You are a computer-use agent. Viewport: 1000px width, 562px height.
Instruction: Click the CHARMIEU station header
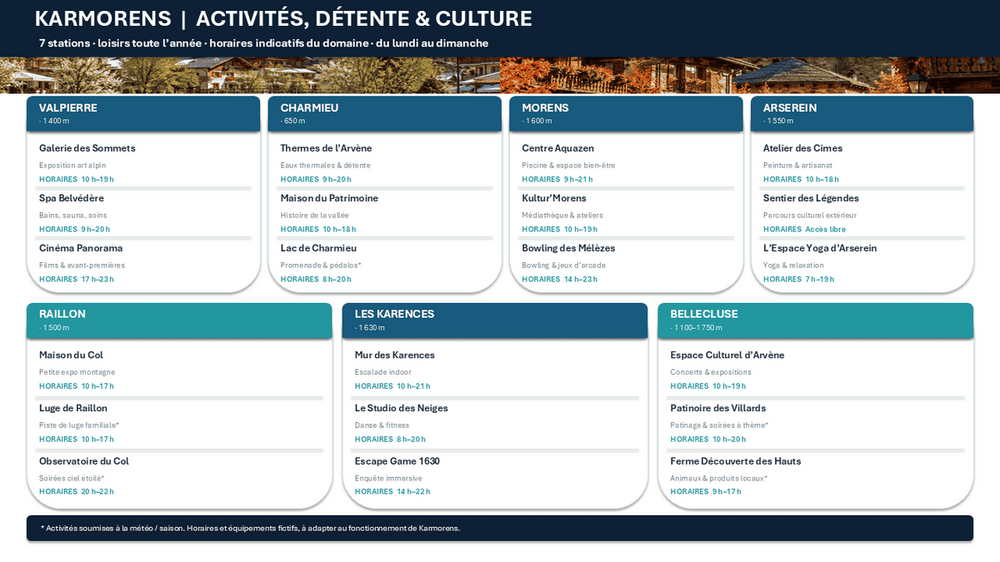tap(385, 114)
